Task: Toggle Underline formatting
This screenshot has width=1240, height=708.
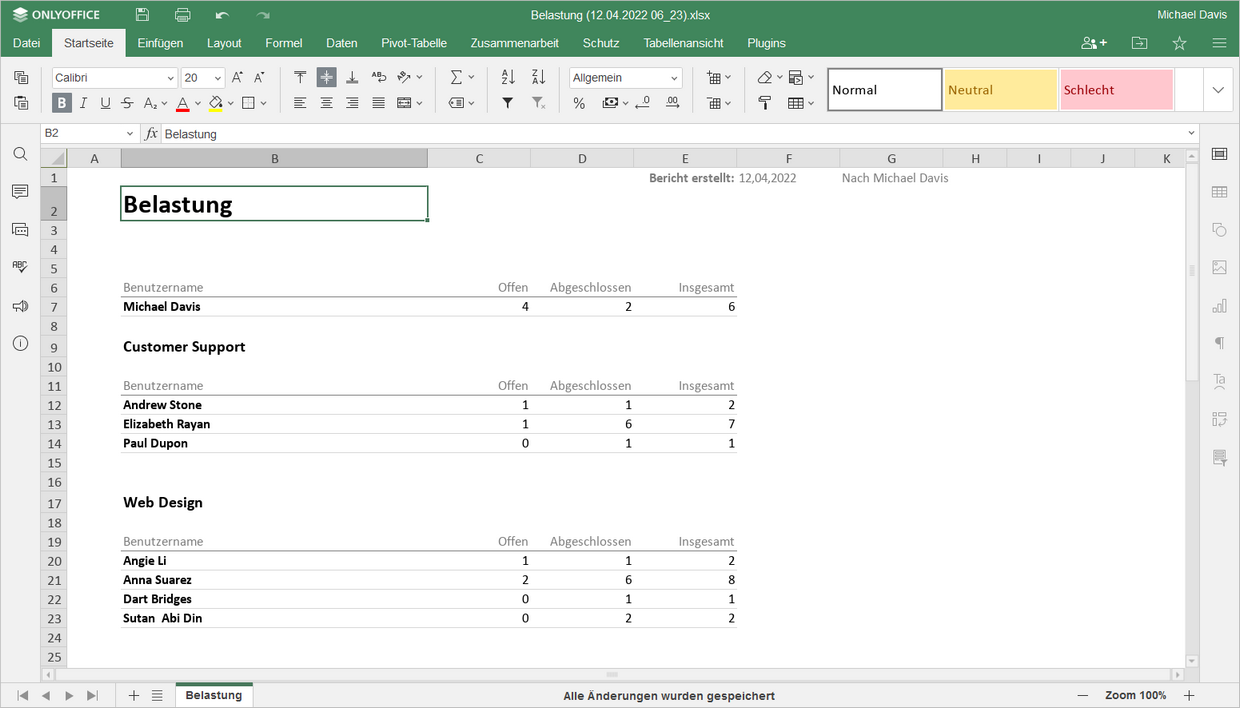Action: 105,102
